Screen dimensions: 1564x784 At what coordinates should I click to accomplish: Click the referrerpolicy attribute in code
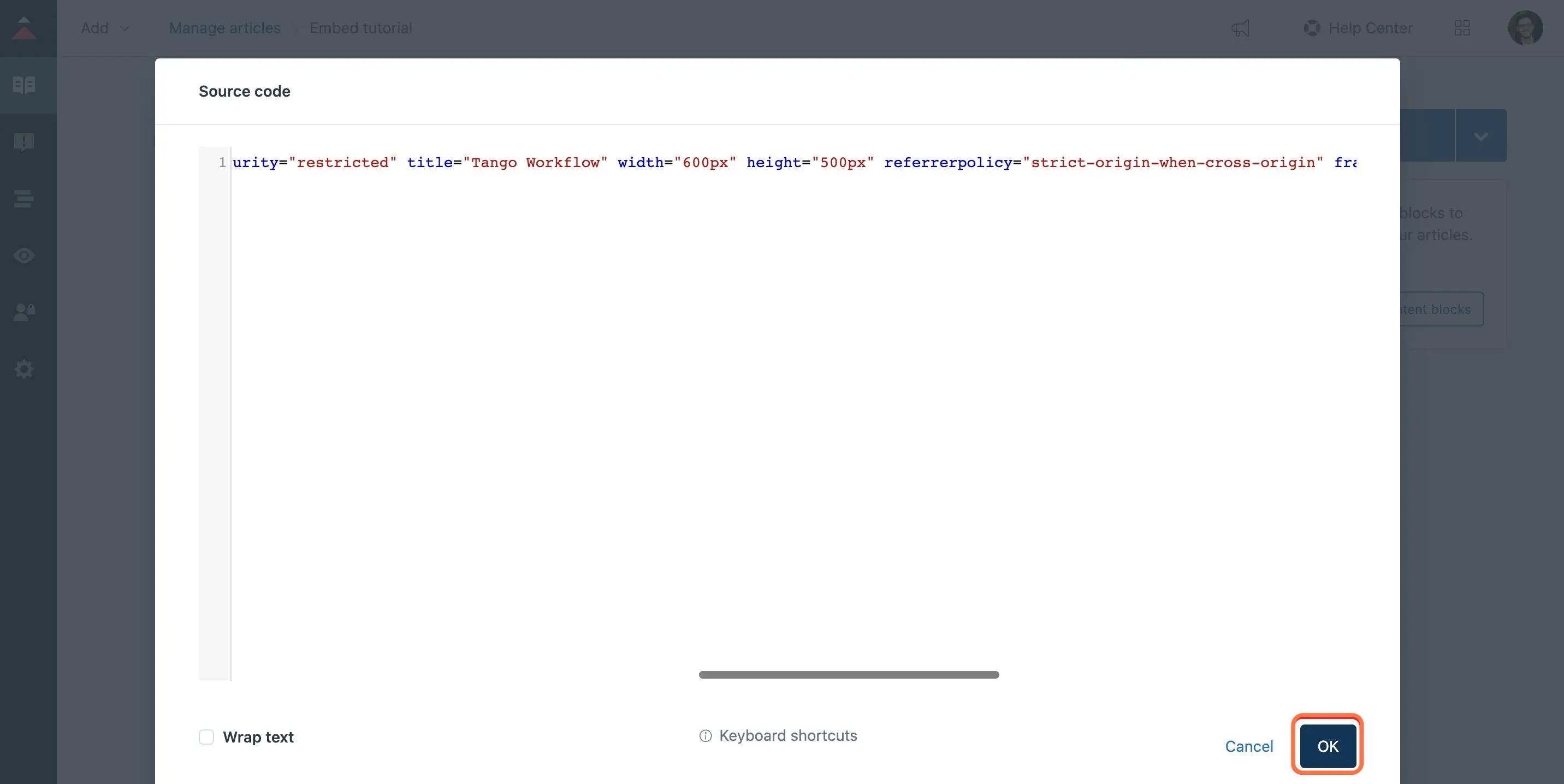pyautogui.click(x=948, y=163)
